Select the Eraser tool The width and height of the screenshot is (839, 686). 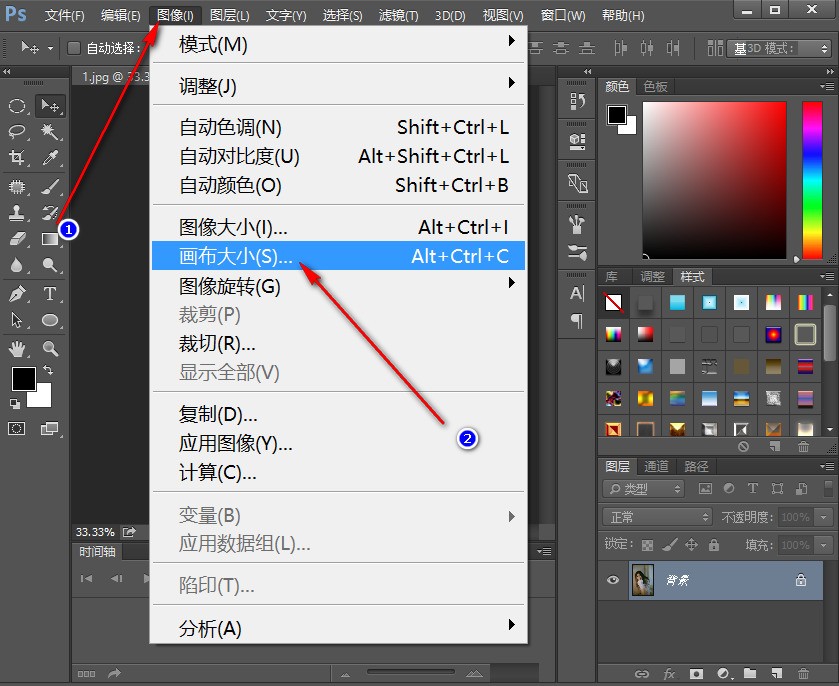pos(17,238)
